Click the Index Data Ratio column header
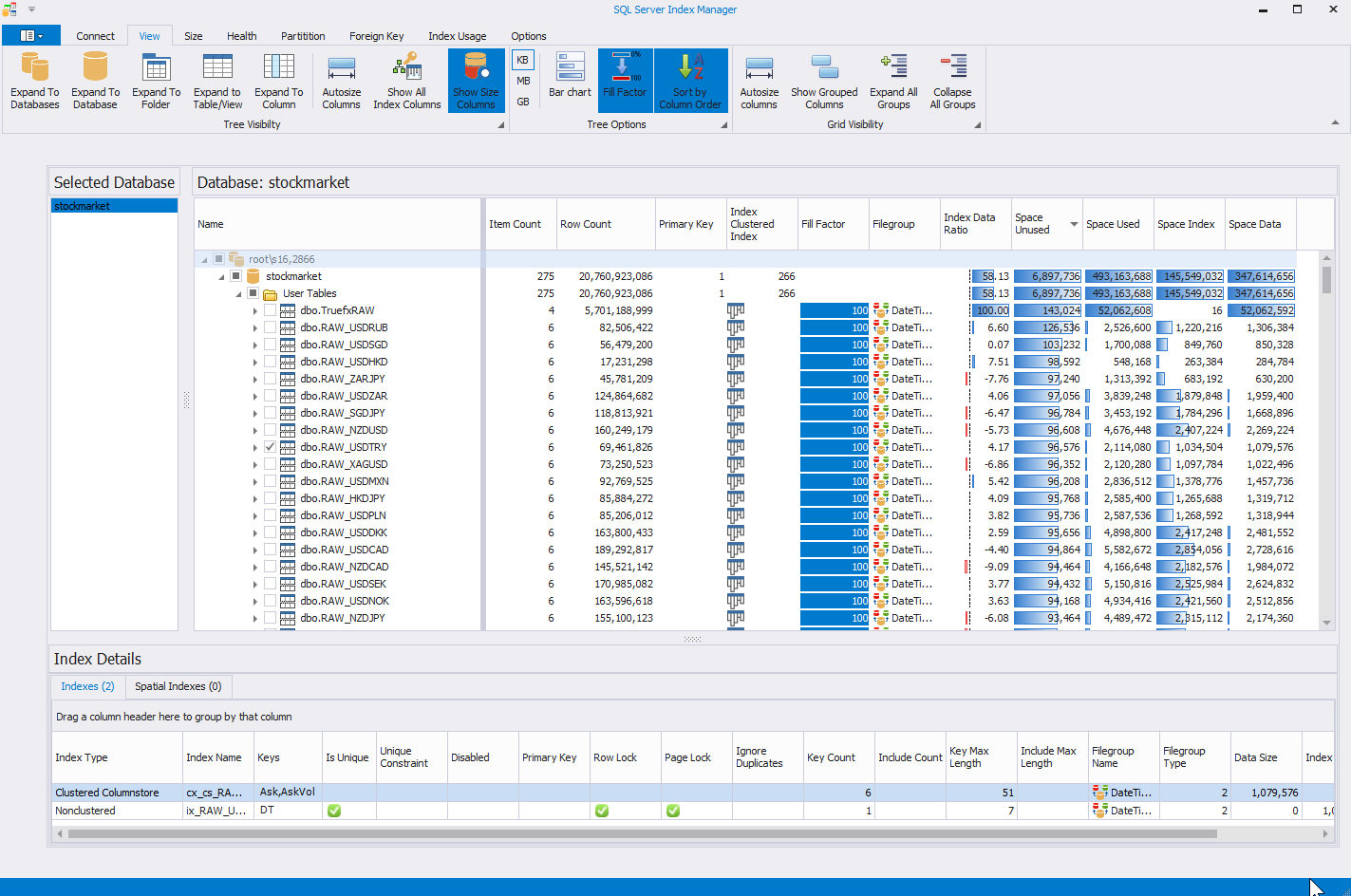1351x896 pixels. [x=976, y=224]
